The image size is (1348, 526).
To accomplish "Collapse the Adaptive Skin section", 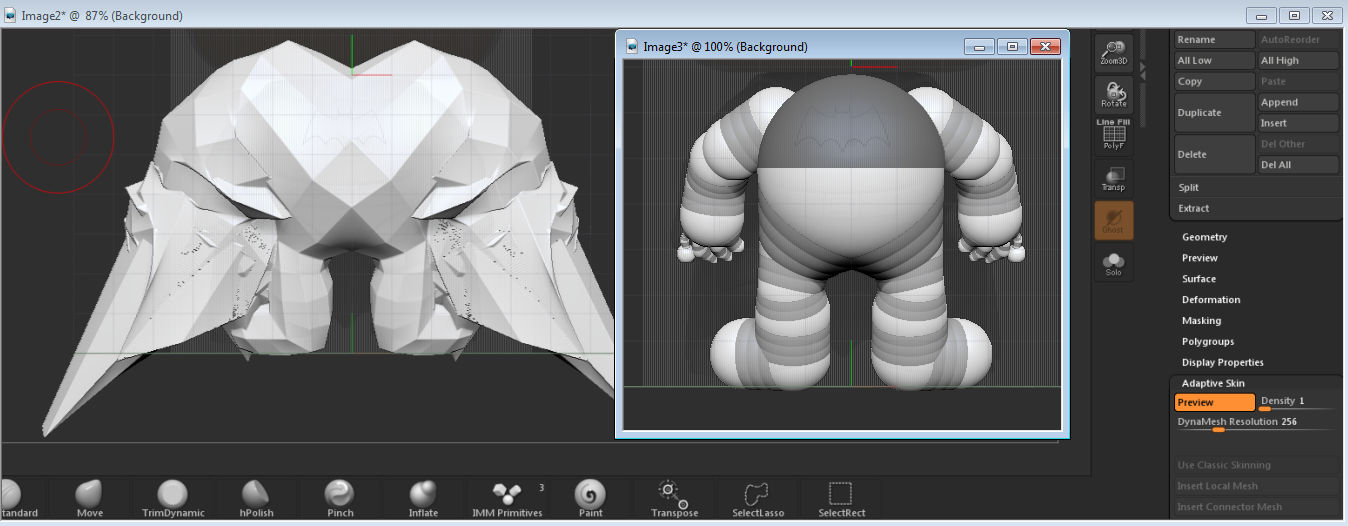I will click(1213, 384).
